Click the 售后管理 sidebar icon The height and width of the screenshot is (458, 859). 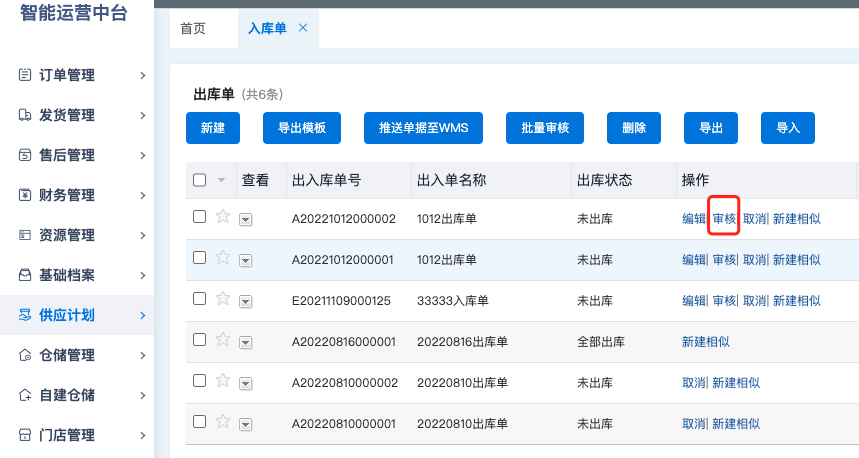pyautogui.click(x=25, y=155)
